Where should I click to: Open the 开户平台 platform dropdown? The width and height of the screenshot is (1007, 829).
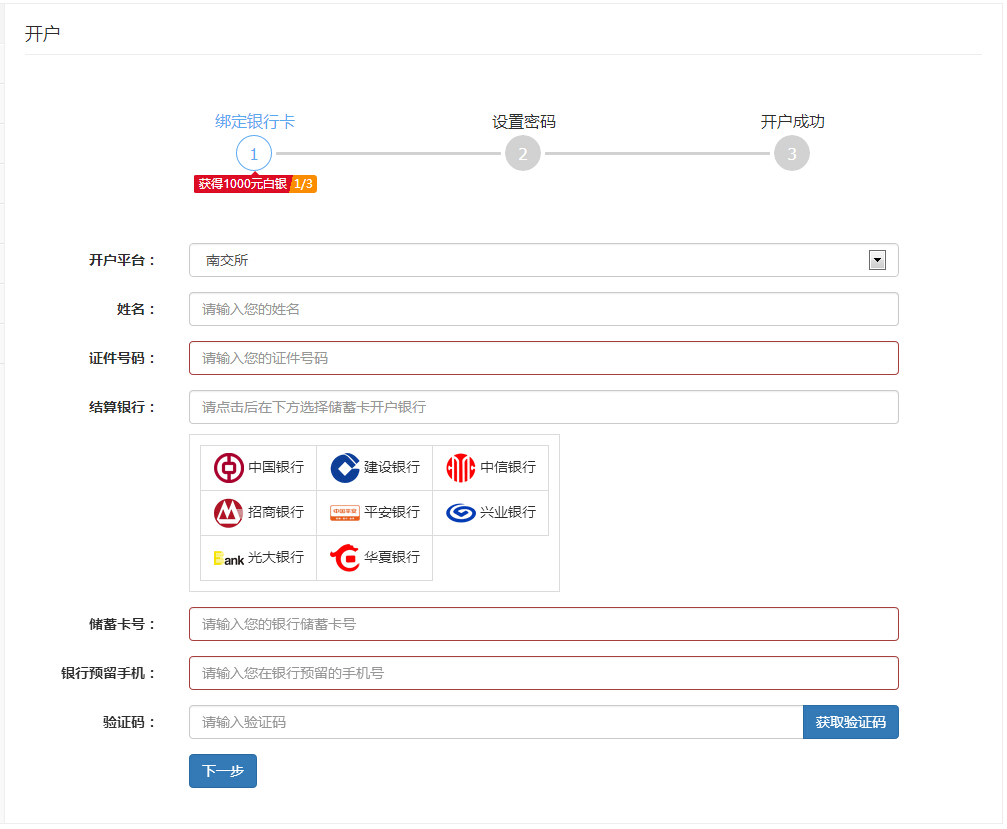pos(543,259)
